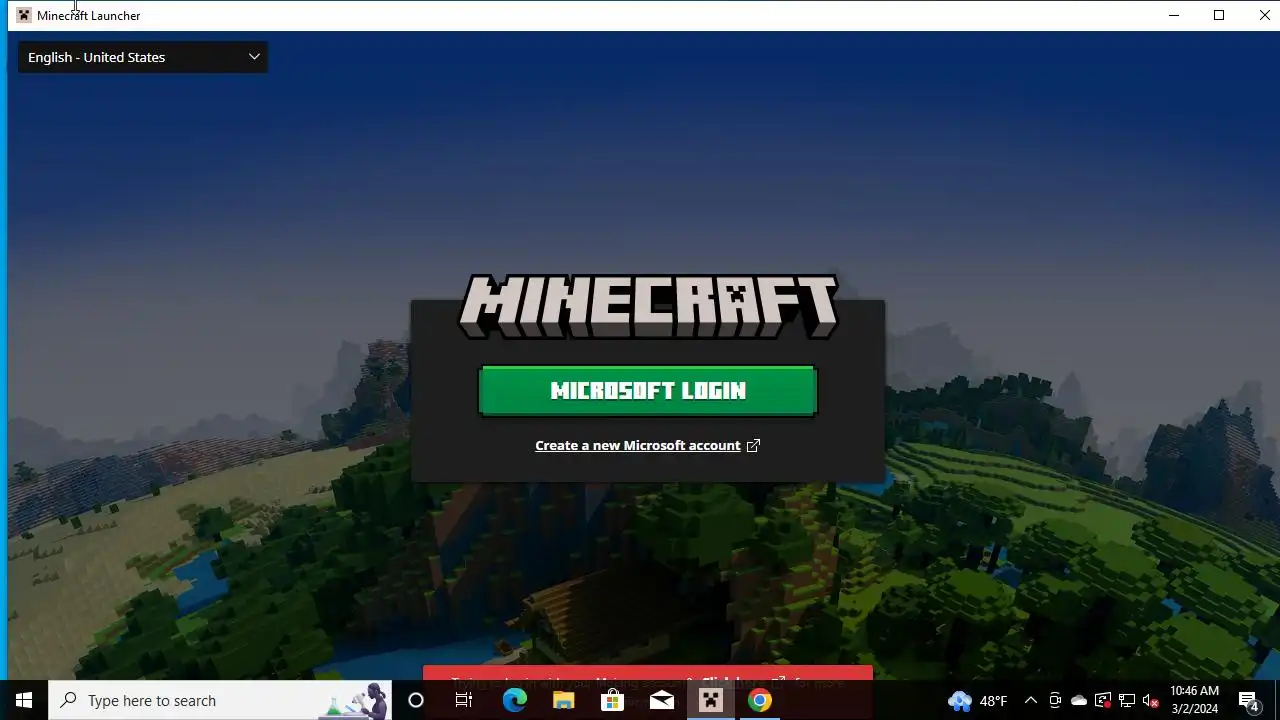This screenshot has width=1280, height=720.
Task: Show hidden system tray icons
Action: click(x=1031, y=701)
